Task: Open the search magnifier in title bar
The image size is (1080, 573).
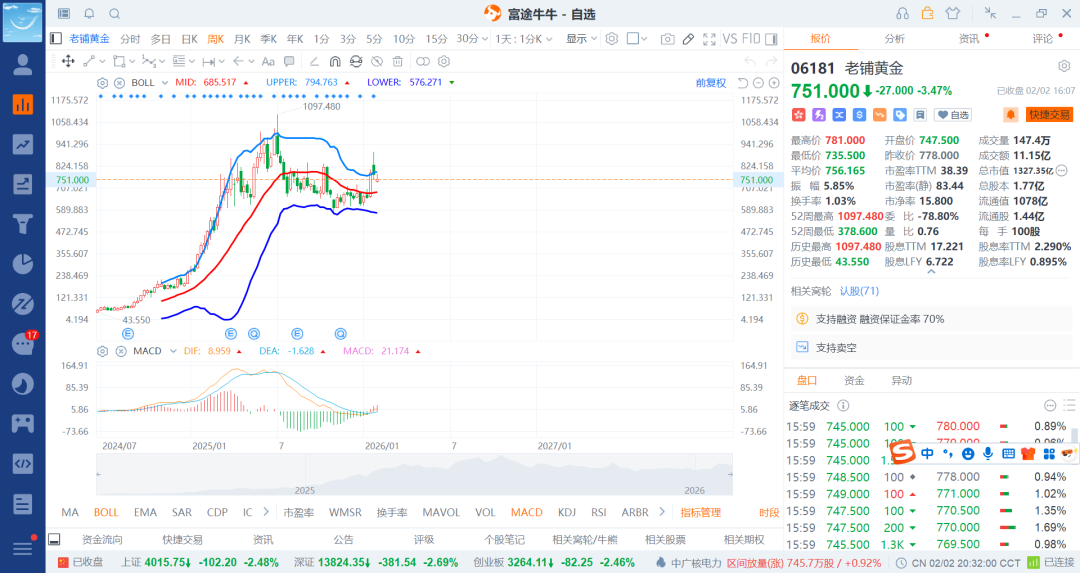Action: (x=115, y=14)
